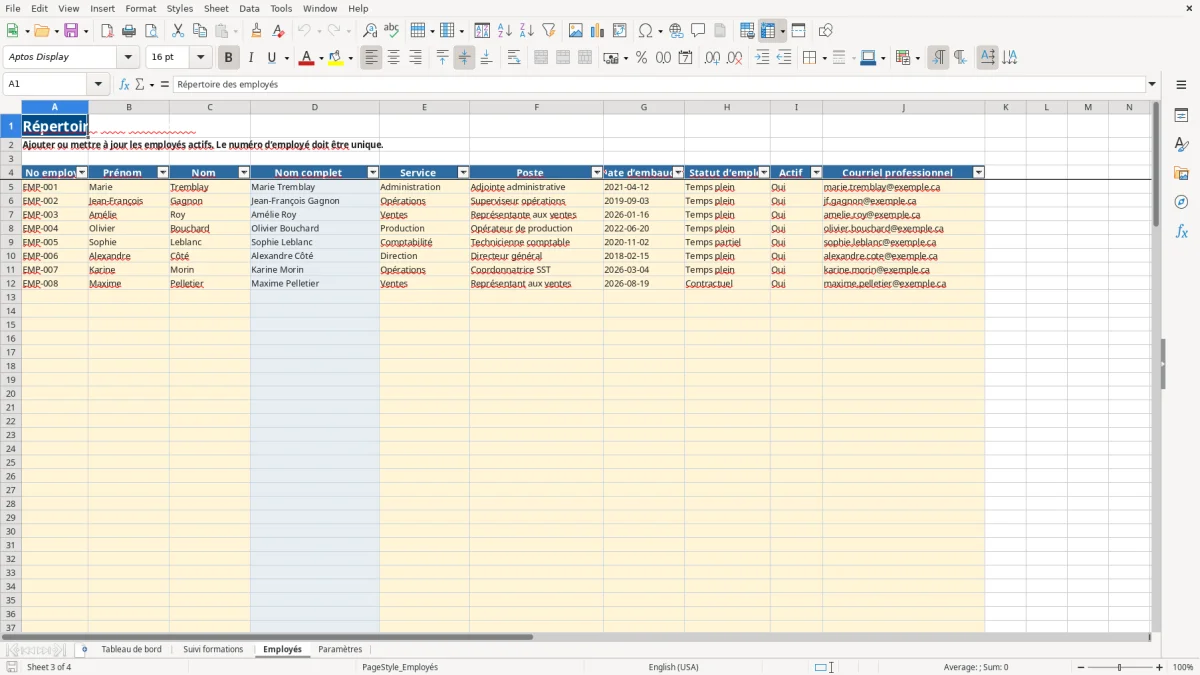Screen dimensions: 1200x675
Task: Select the cell with marie.tremblay@exemple.ca
Action: pyautogui.click(x=903, y=187)
